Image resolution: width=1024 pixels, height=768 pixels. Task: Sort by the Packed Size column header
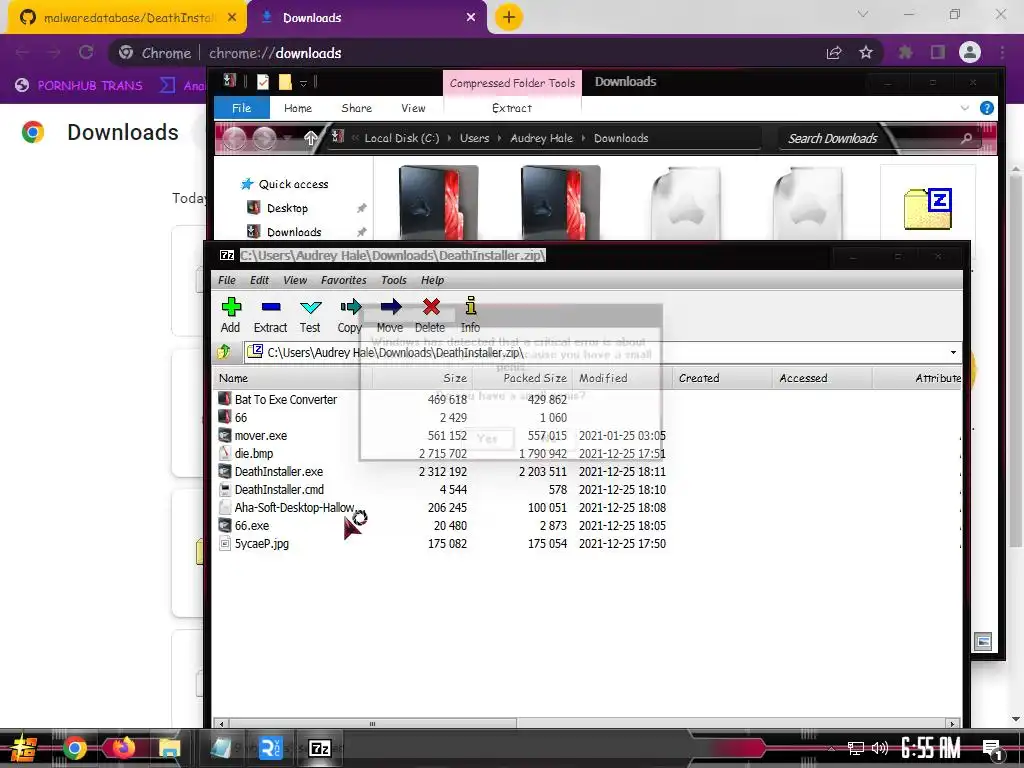522,378
